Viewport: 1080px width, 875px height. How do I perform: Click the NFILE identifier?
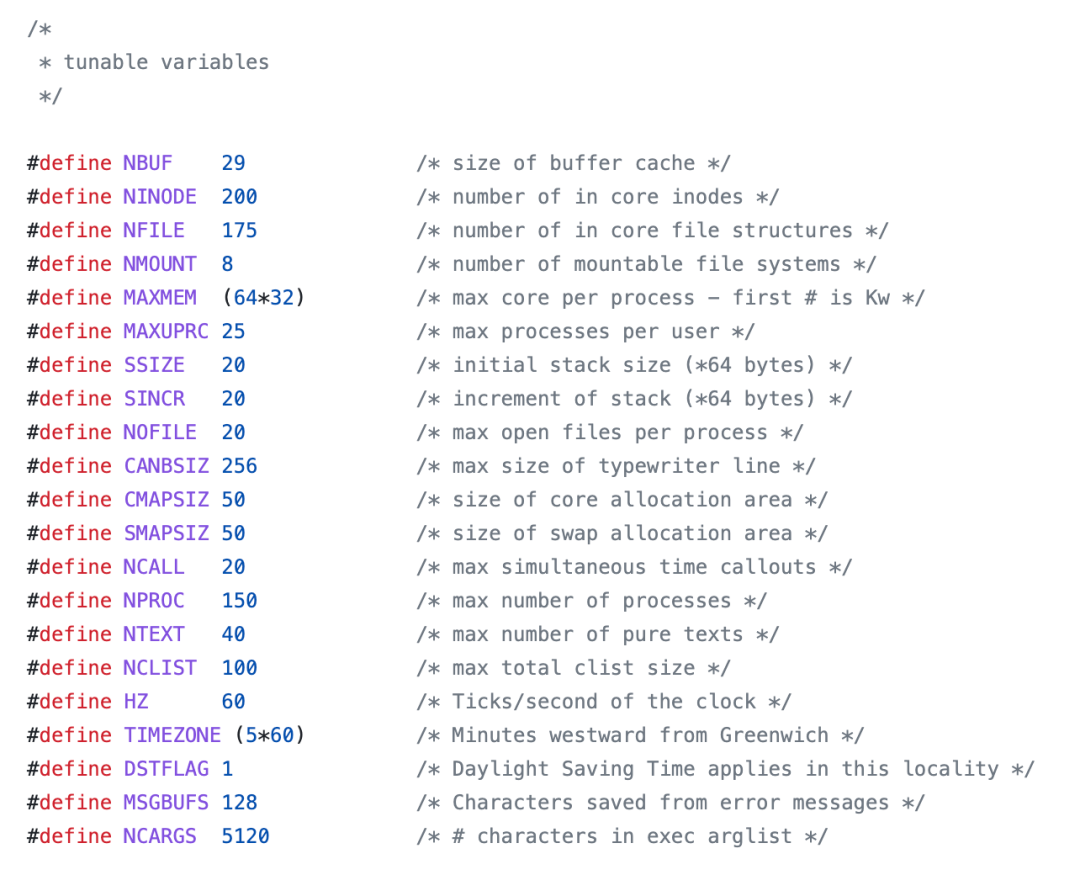[x=154, y=230]
